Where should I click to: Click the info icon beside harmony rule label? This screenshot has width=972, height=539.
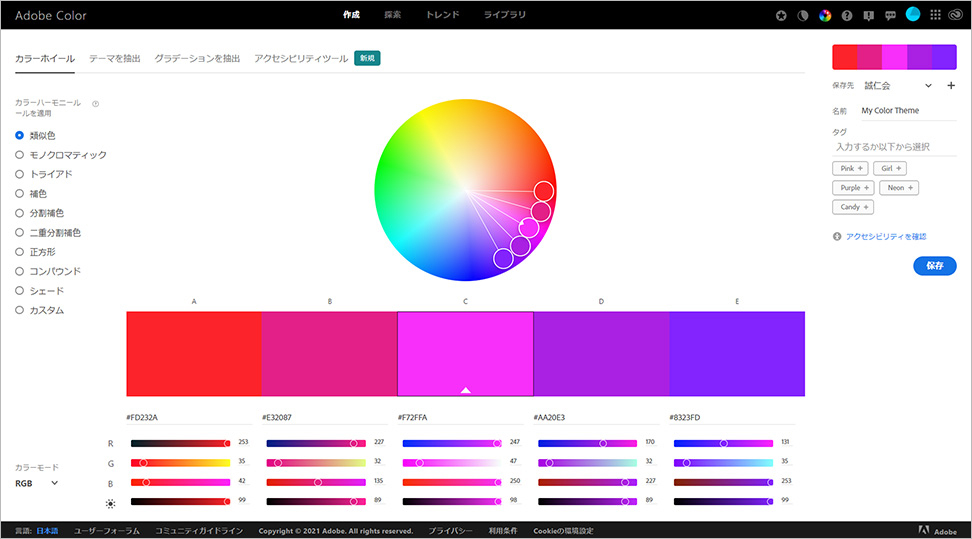click(95, 104)
